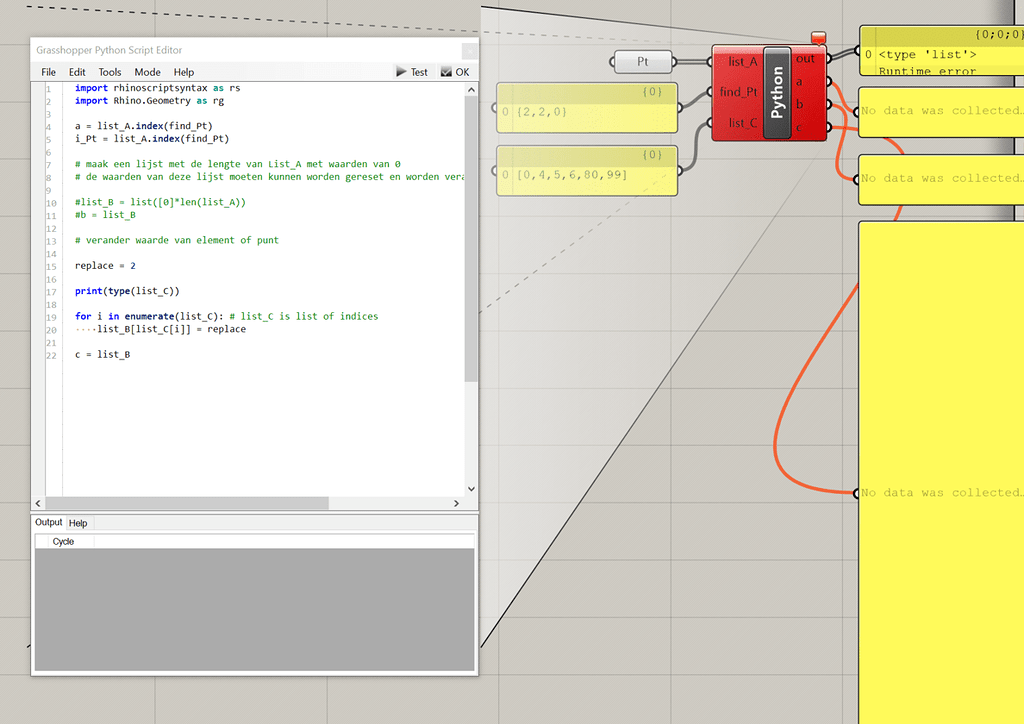This screenshot has width=1024, height=724.
Task: Open the File menu in the script editor
Action: [x=47, y=71]
